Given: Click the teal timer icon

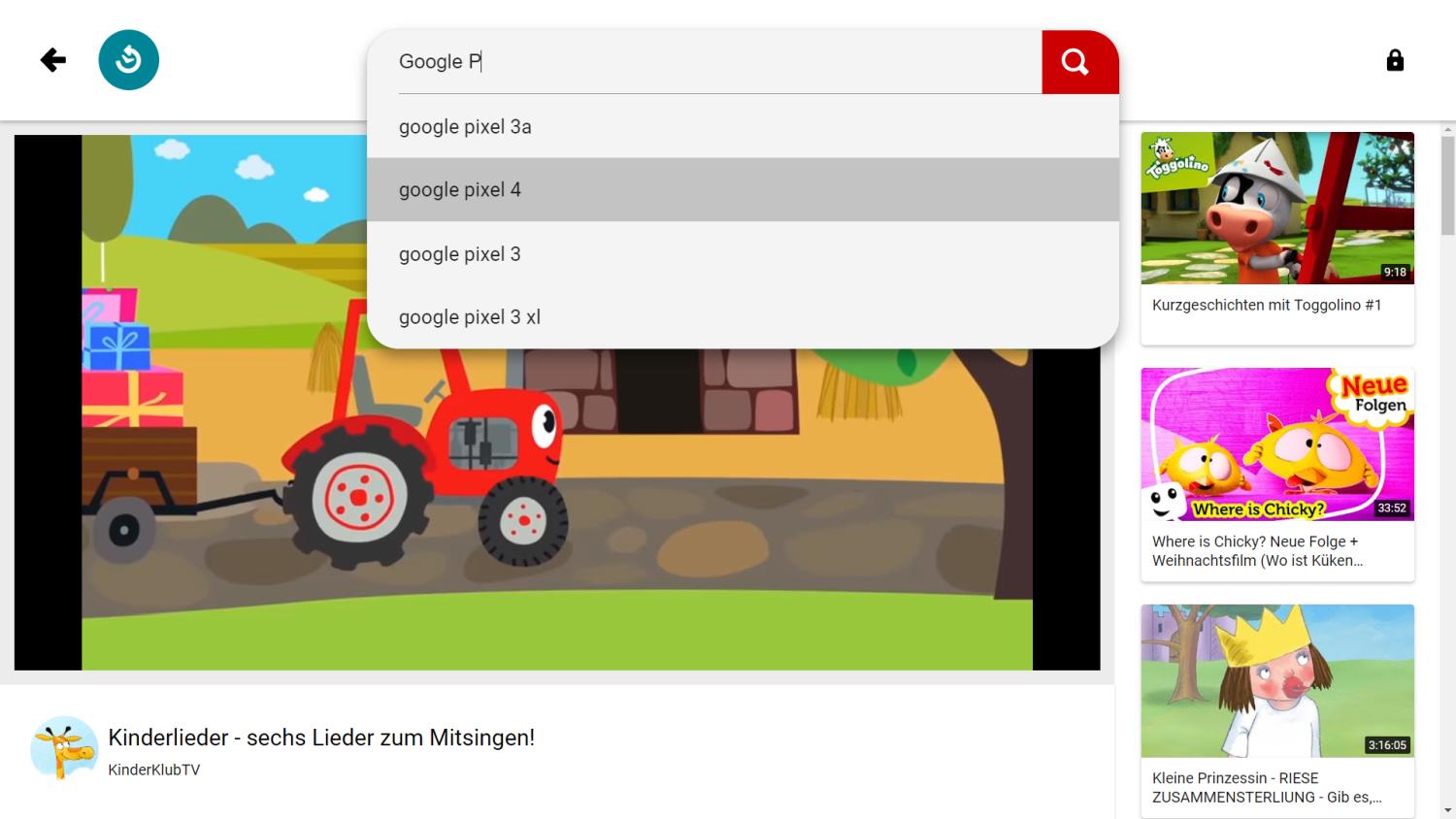Looking at the screenshot, I should point(128,60).
